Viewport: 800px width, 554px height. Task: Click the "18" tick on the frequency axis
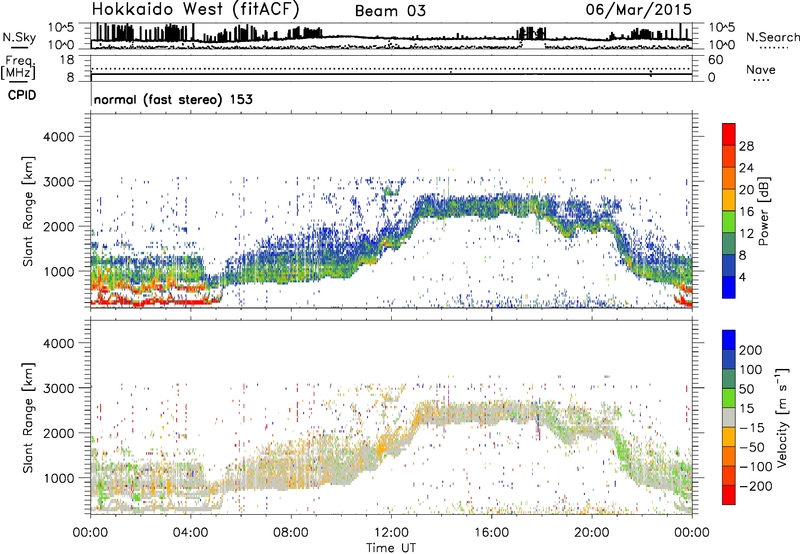[67, 60]
